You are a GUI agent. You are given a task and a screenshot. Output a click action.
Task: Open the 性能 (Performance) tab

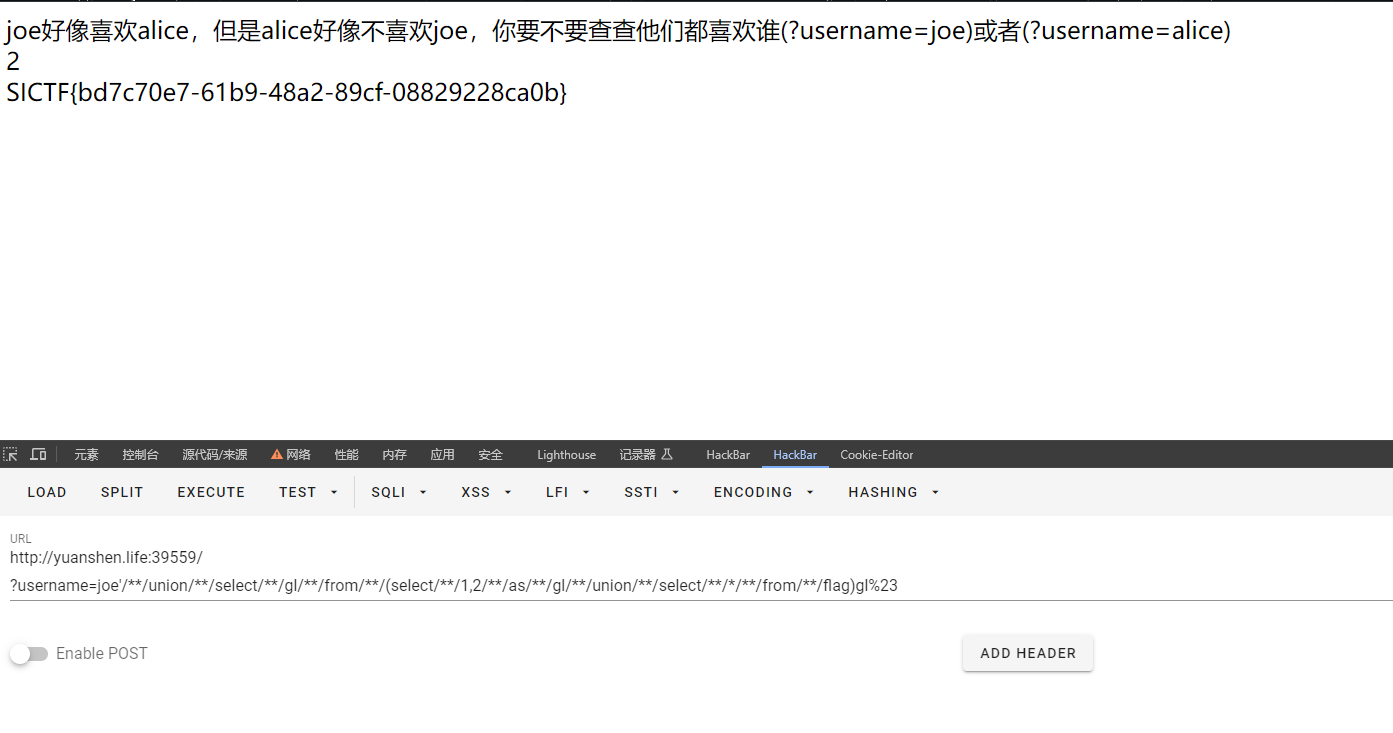(346, 454)
